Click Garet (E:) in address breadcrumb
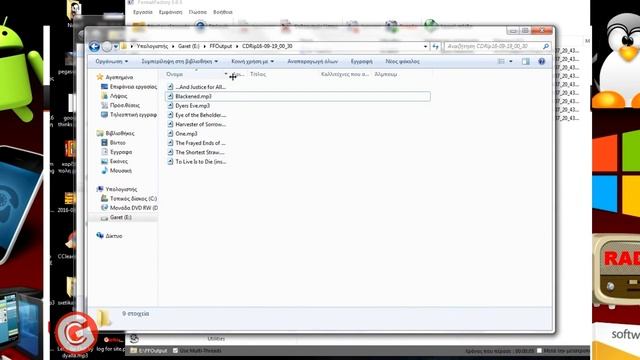Image resolution: width=640 pixels, height=360 pixels. point(189,47)
